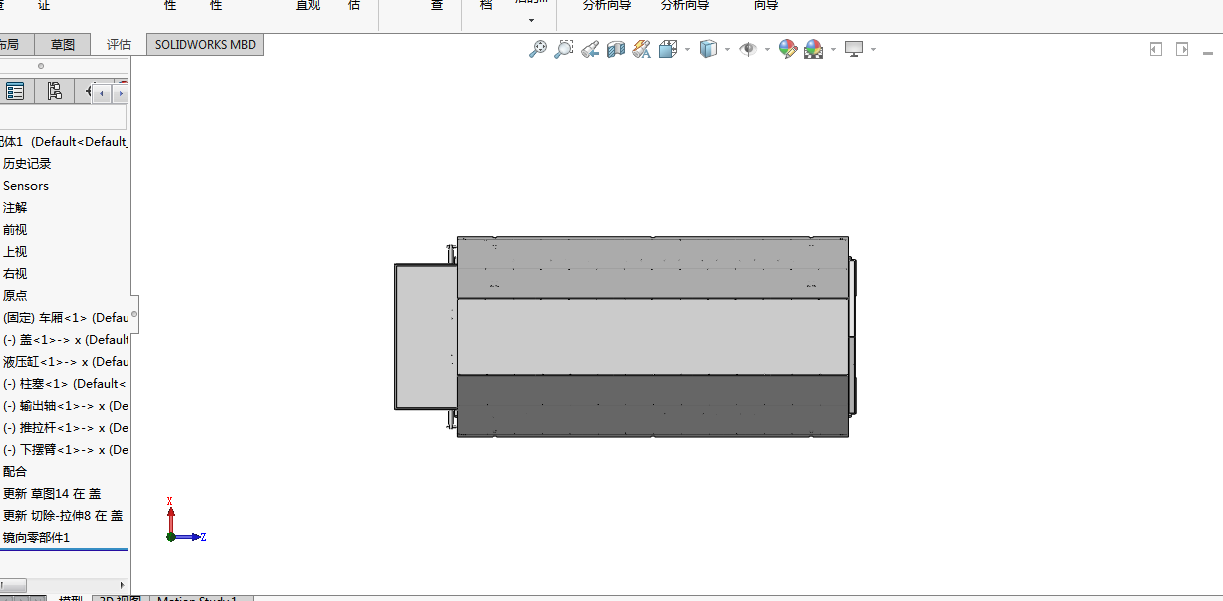Toggle Hide/Show Items eye icon
The width and height of the screenshot is (1223, 601).
tap(748, 49)
